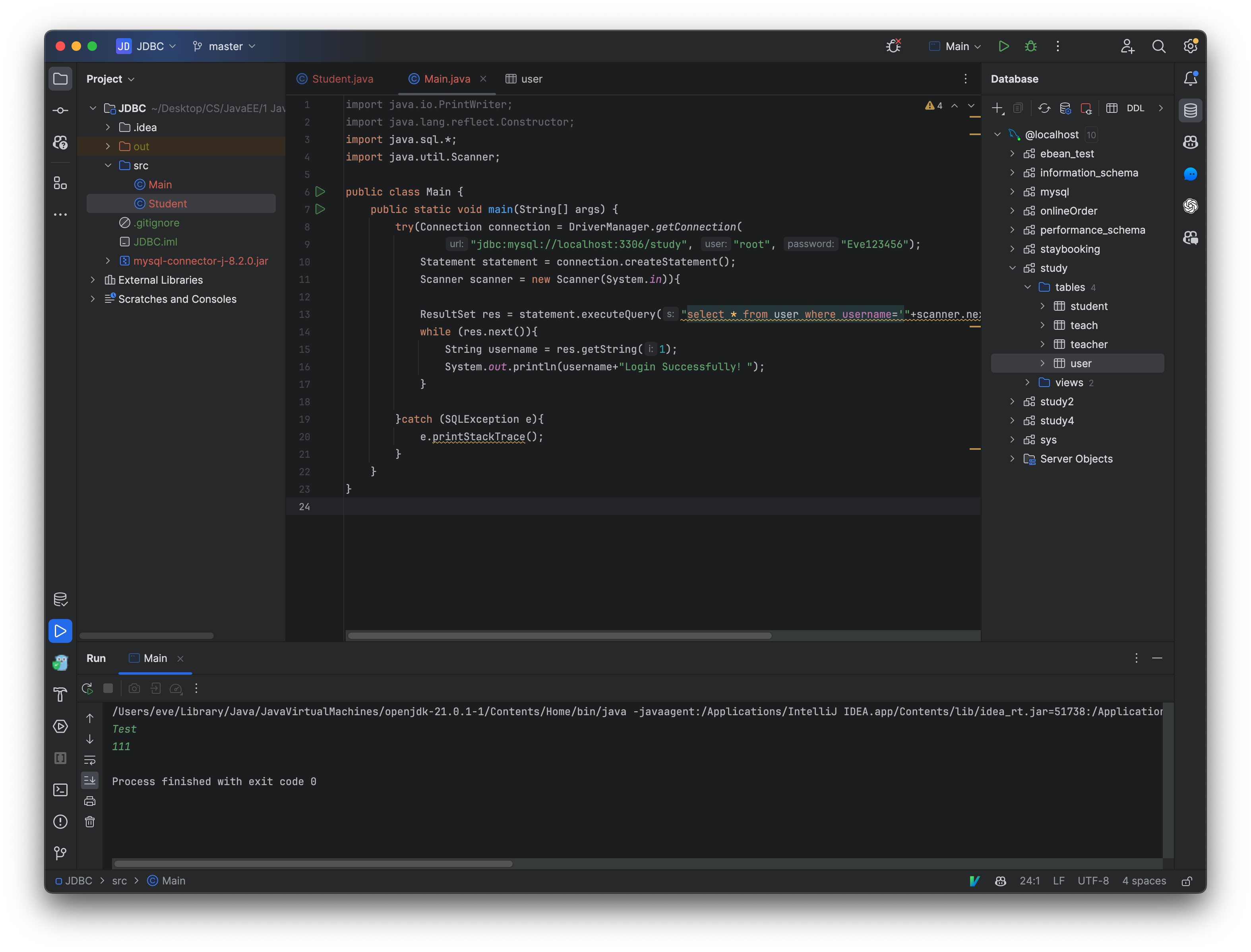
Task: Click UTF-8 encoding in the status bar
Action: point(1093,880)
